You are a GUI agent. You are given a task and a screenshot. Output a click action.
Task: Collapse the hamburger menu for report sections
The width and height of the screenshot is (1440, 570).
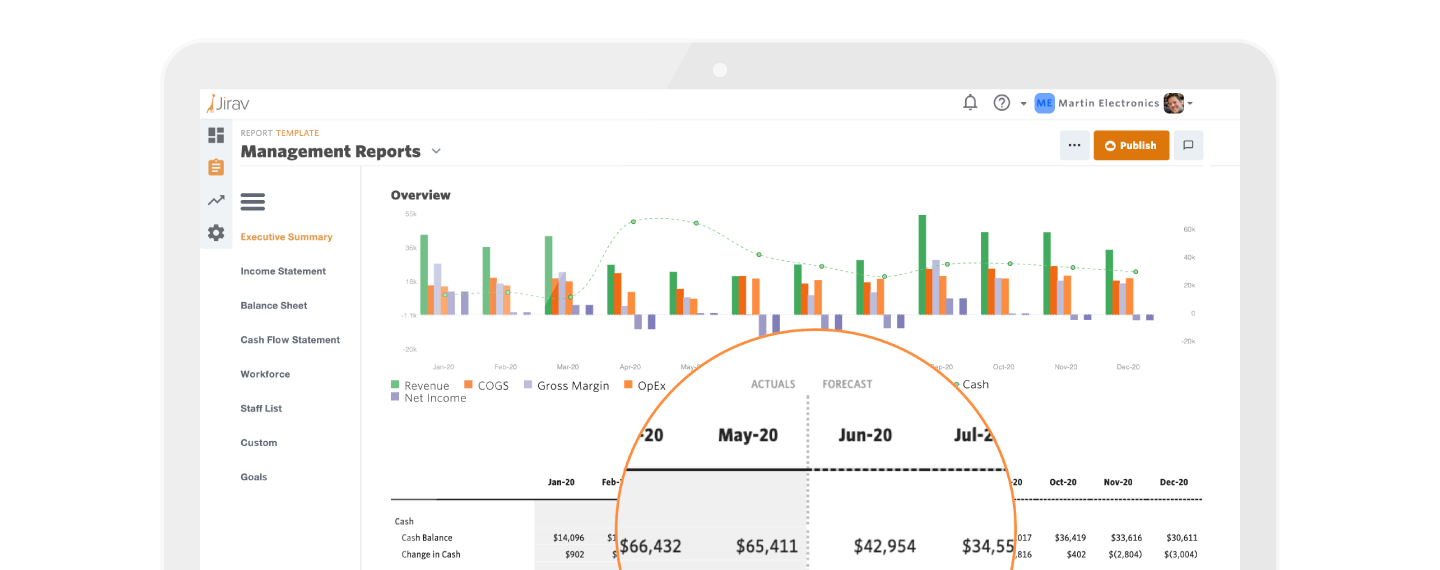253,202
